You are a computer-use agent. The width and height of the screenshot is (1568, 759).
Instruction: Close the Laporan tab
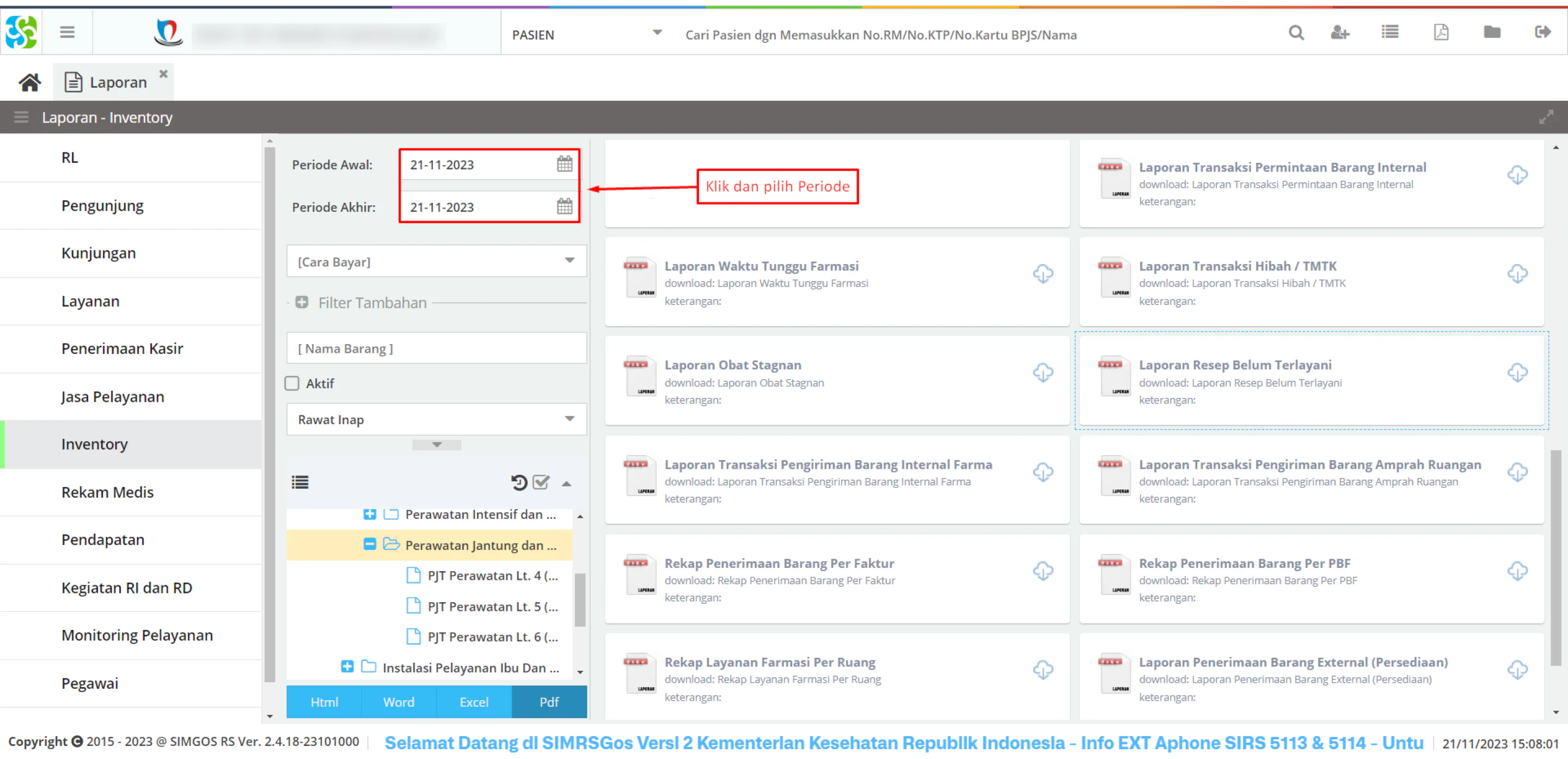coord(163,74)
